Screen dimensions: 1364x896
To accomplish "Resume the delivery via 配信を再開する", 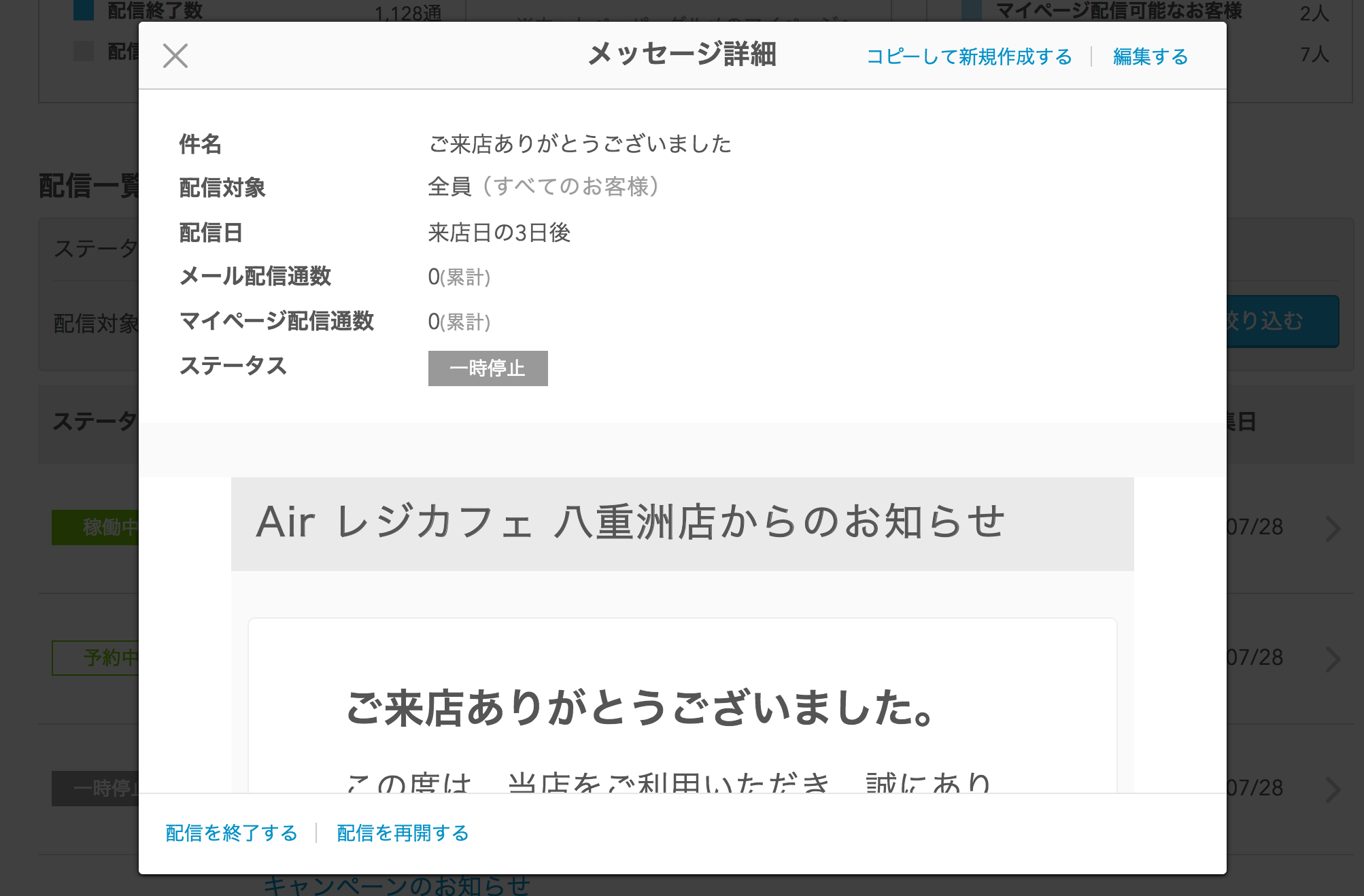I will (401, 833).
